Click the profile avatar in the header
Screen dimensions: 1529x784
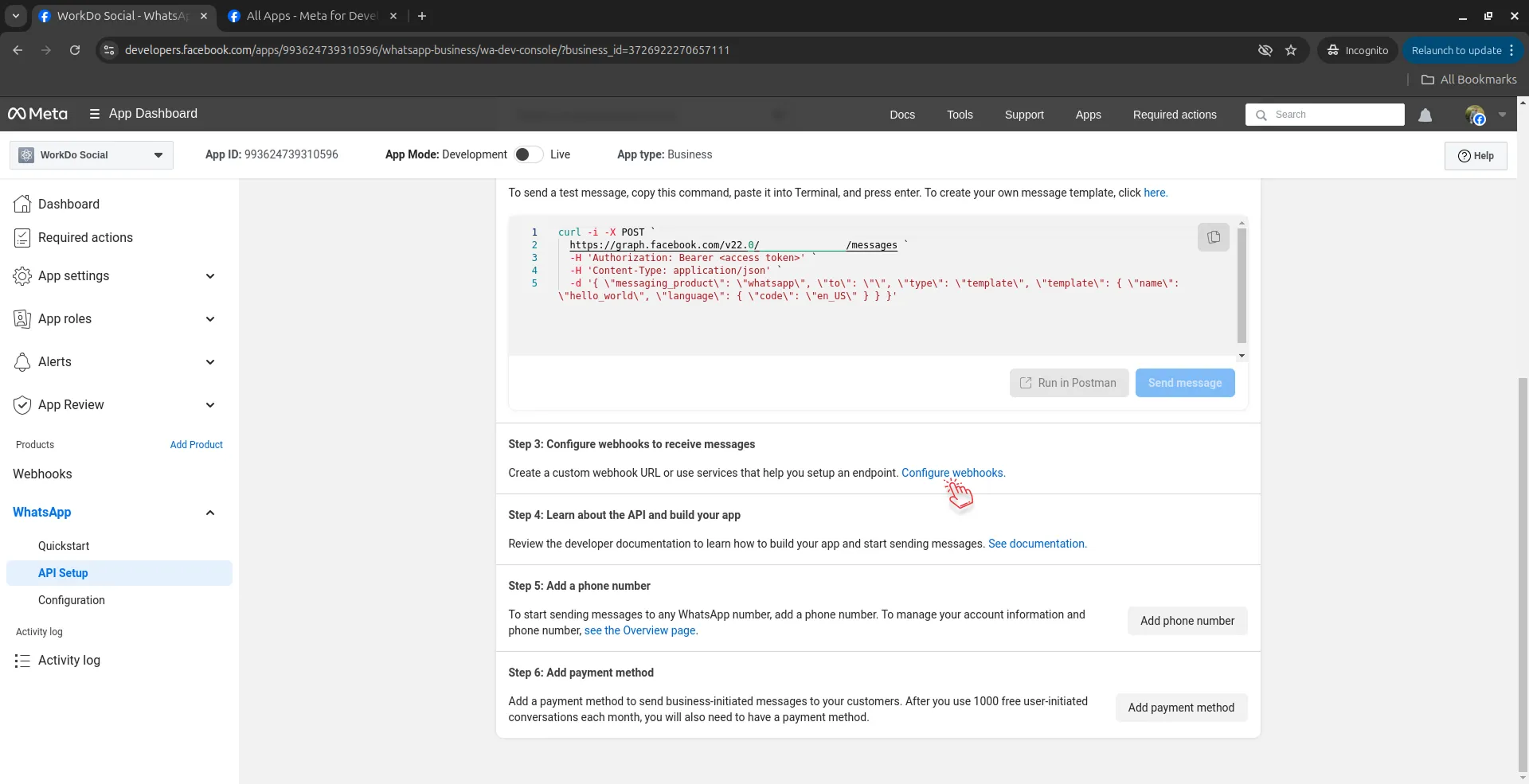[1475, 115]
